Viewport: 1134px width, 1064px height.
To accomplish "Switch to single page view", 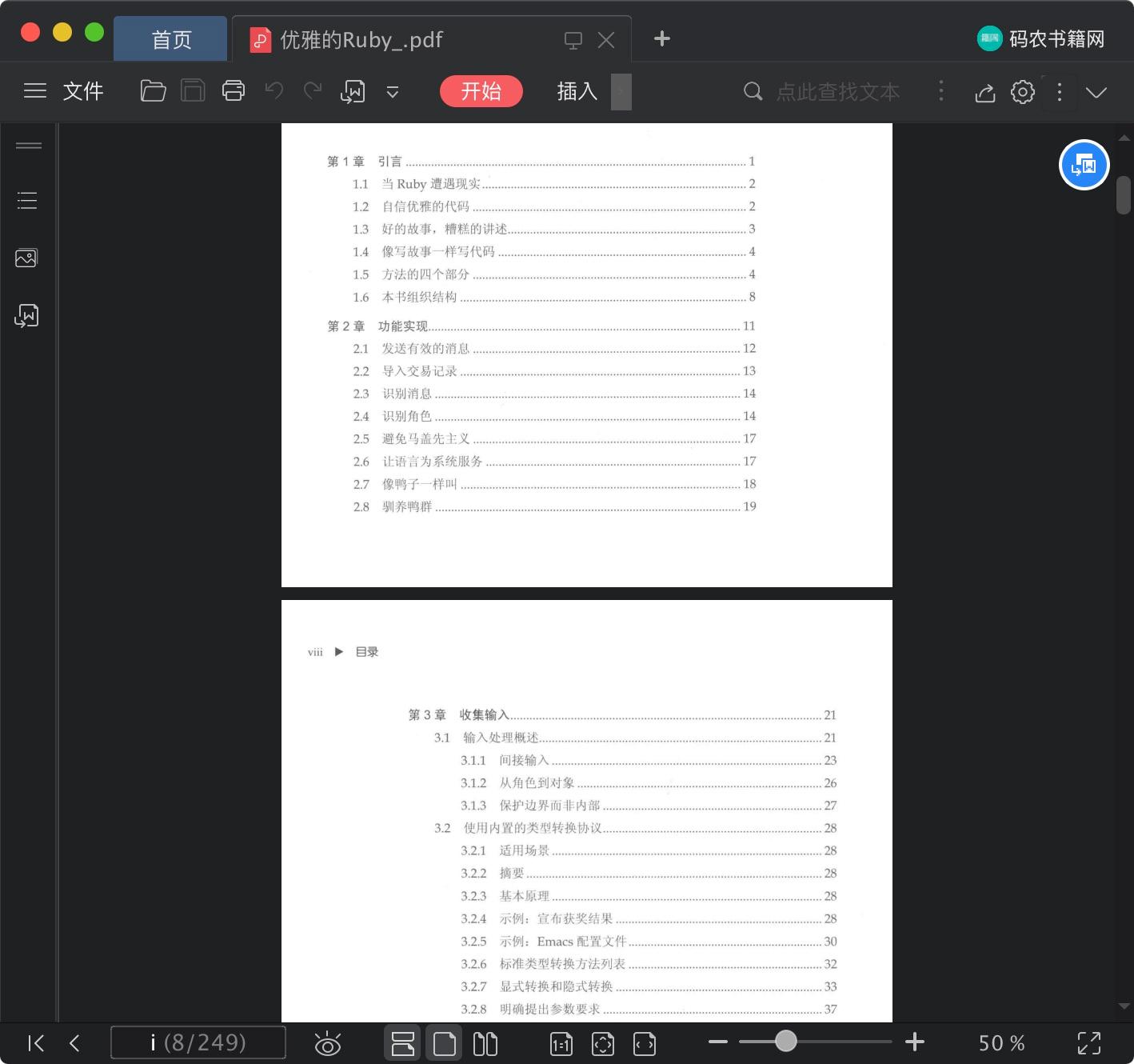I will [x=444, y=1043].
